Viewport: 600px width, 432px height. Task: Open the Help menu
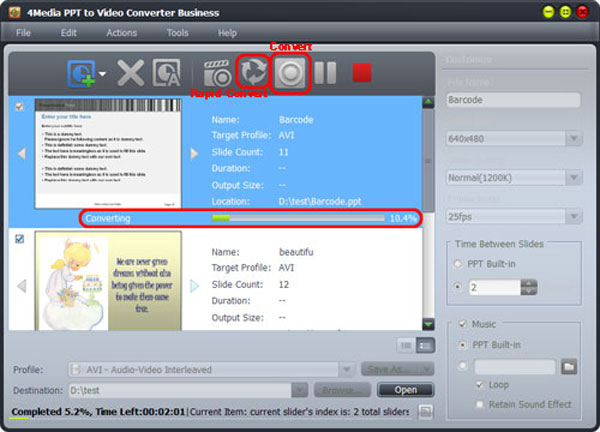click(x=227, y=33)
